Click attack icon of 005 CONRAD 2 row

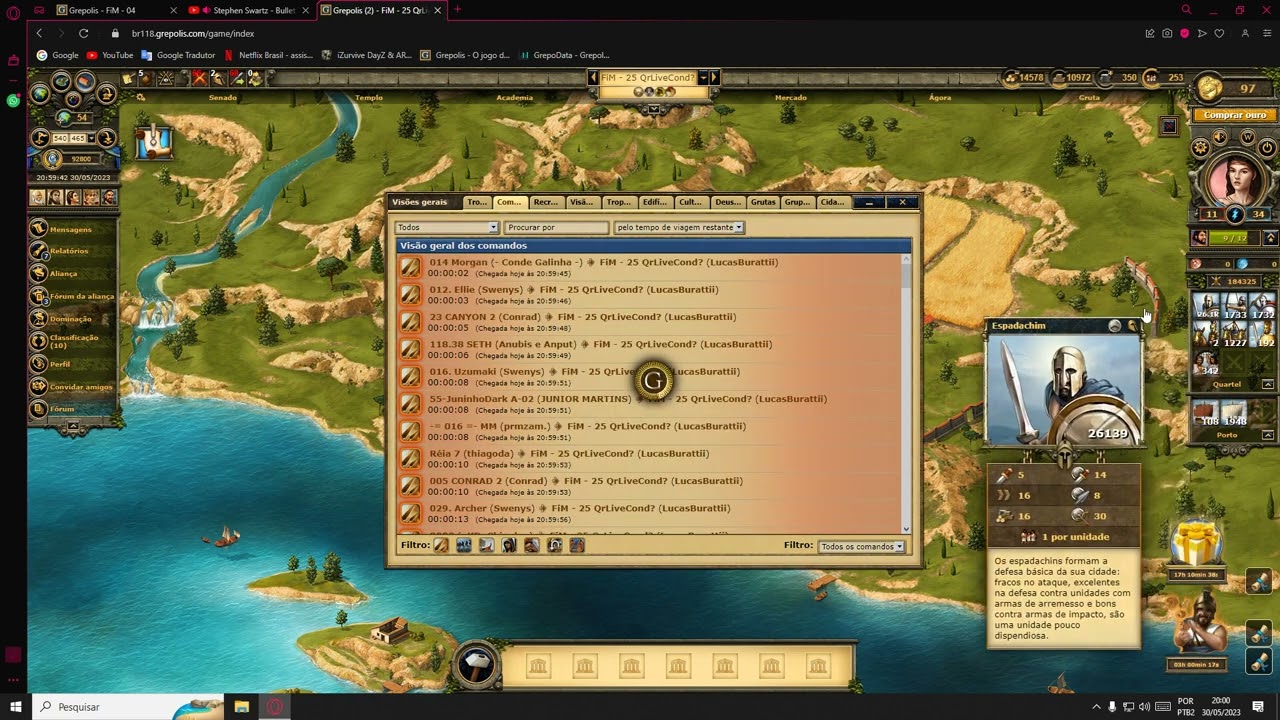[x=410, y=486]
